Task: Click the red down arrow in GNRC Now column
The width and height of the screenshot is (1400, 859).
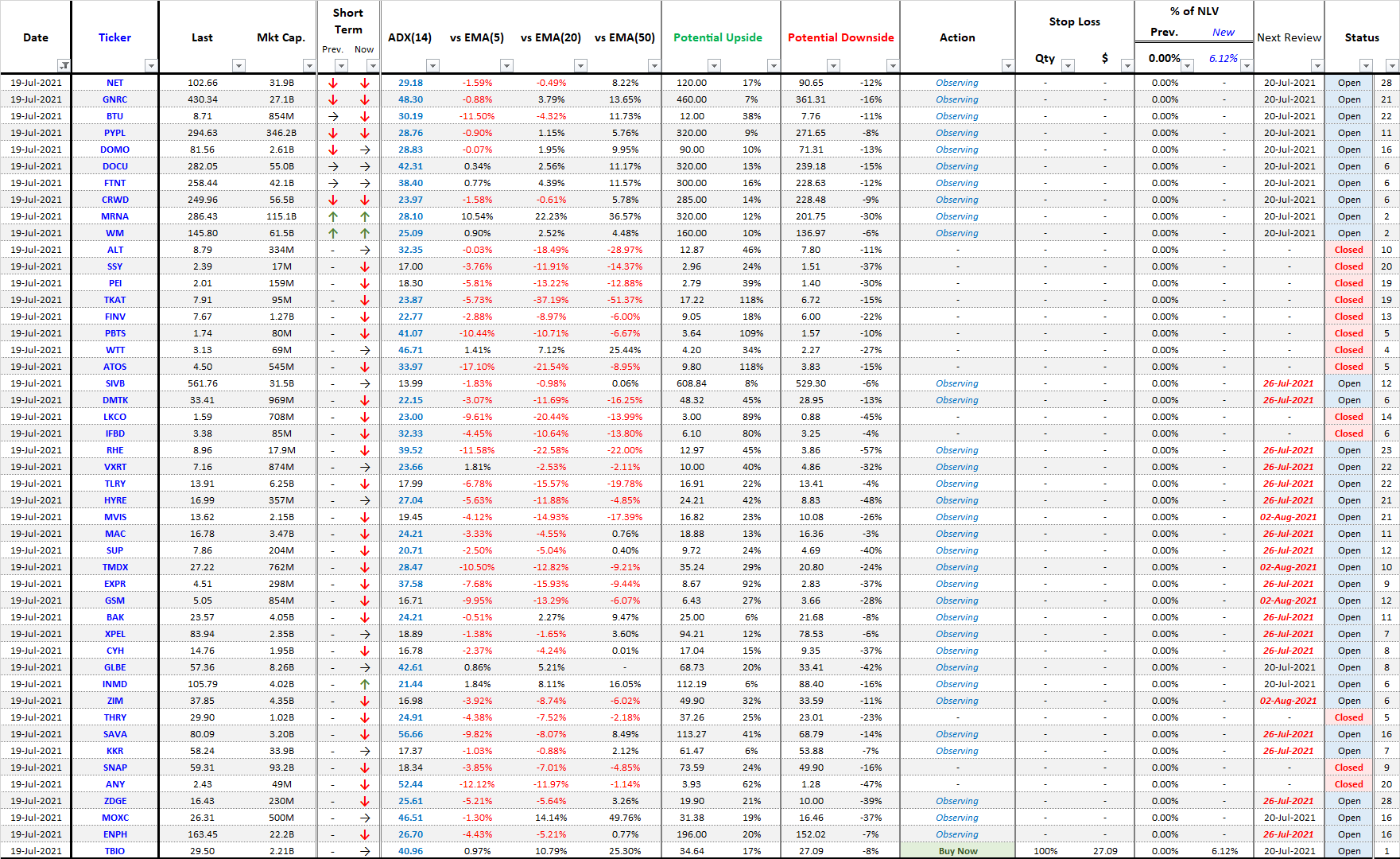Action: pyautogui.click(x=365, y=99)
